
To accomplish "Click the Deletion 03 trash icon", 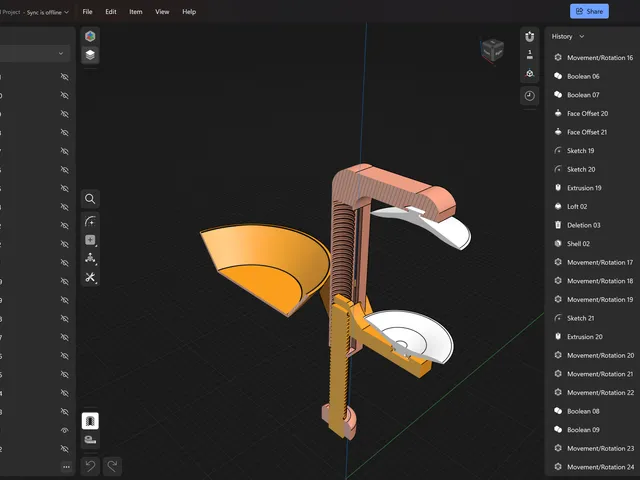I will [x=558, y=225].
